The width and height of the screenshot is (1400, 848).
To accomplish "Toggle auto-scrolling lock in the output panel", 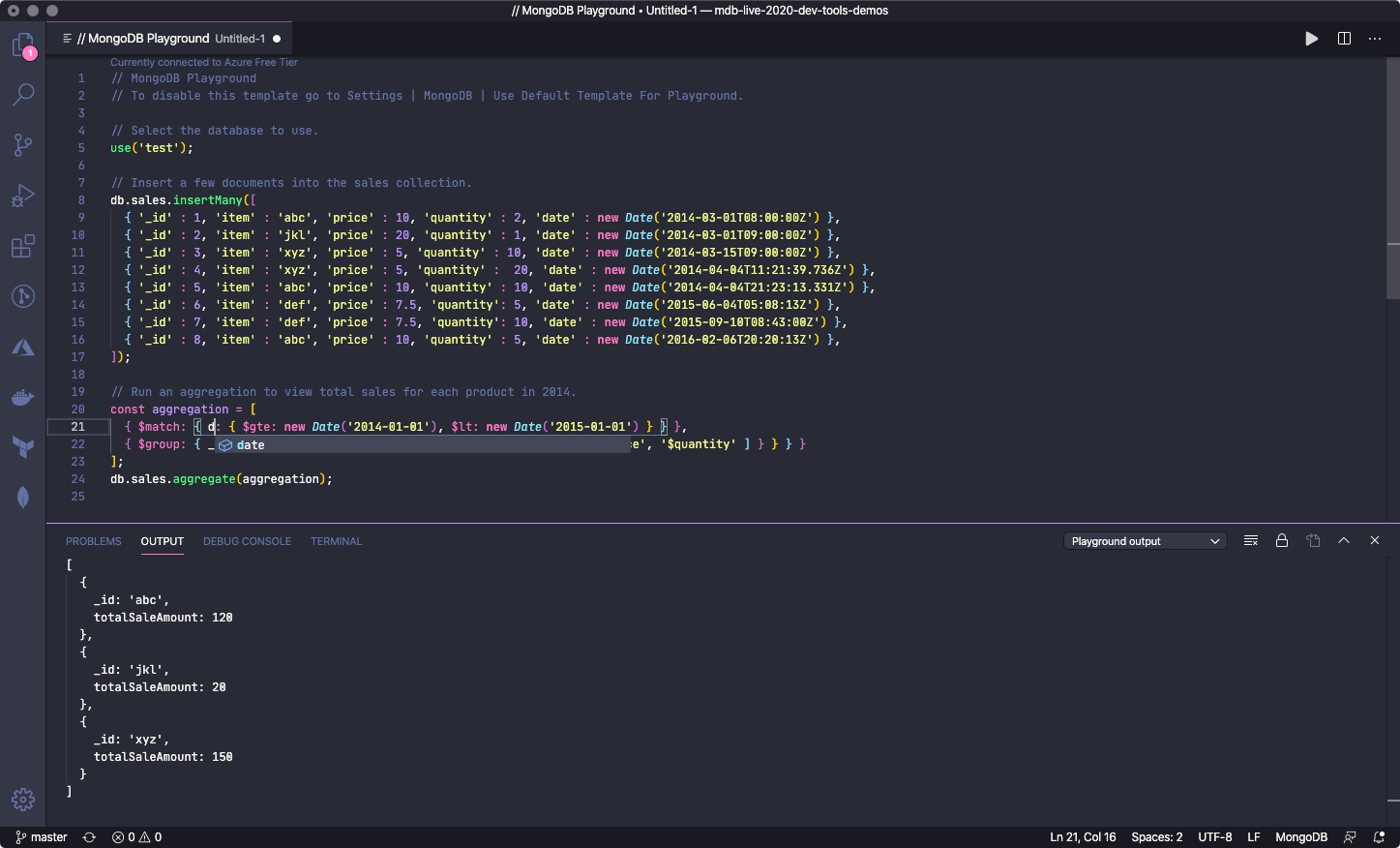I will click(1282, 540).
